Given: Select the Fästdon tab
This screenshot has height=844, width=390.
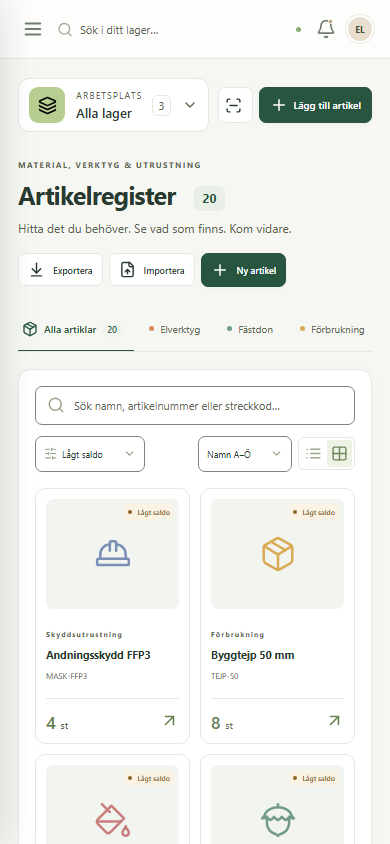Looking at the screenshot, I should coord(250,329).
